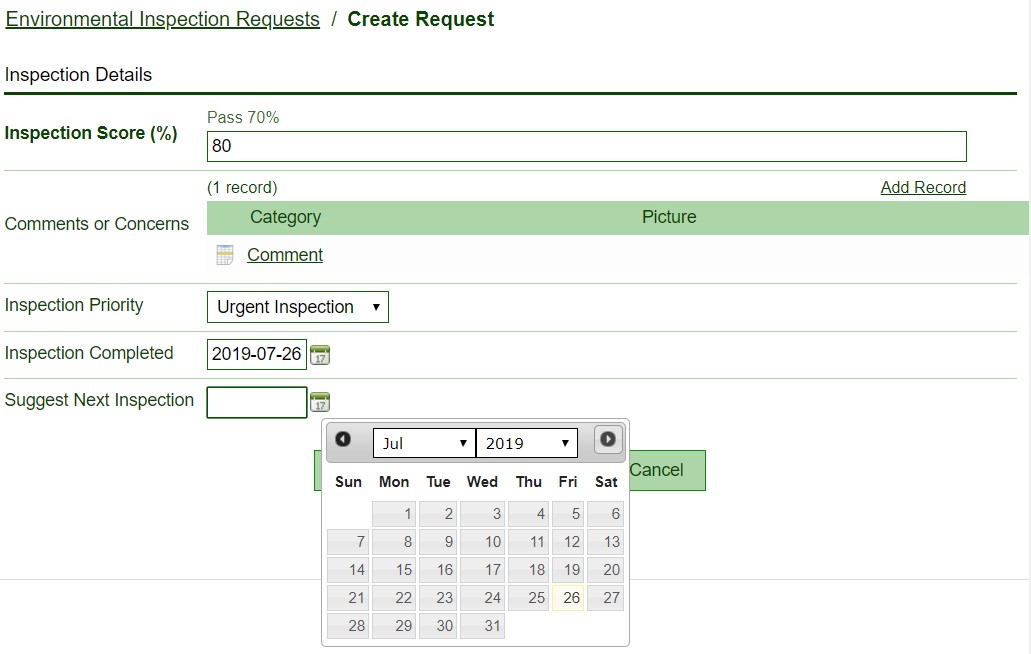Open the Comment record link

285,255
